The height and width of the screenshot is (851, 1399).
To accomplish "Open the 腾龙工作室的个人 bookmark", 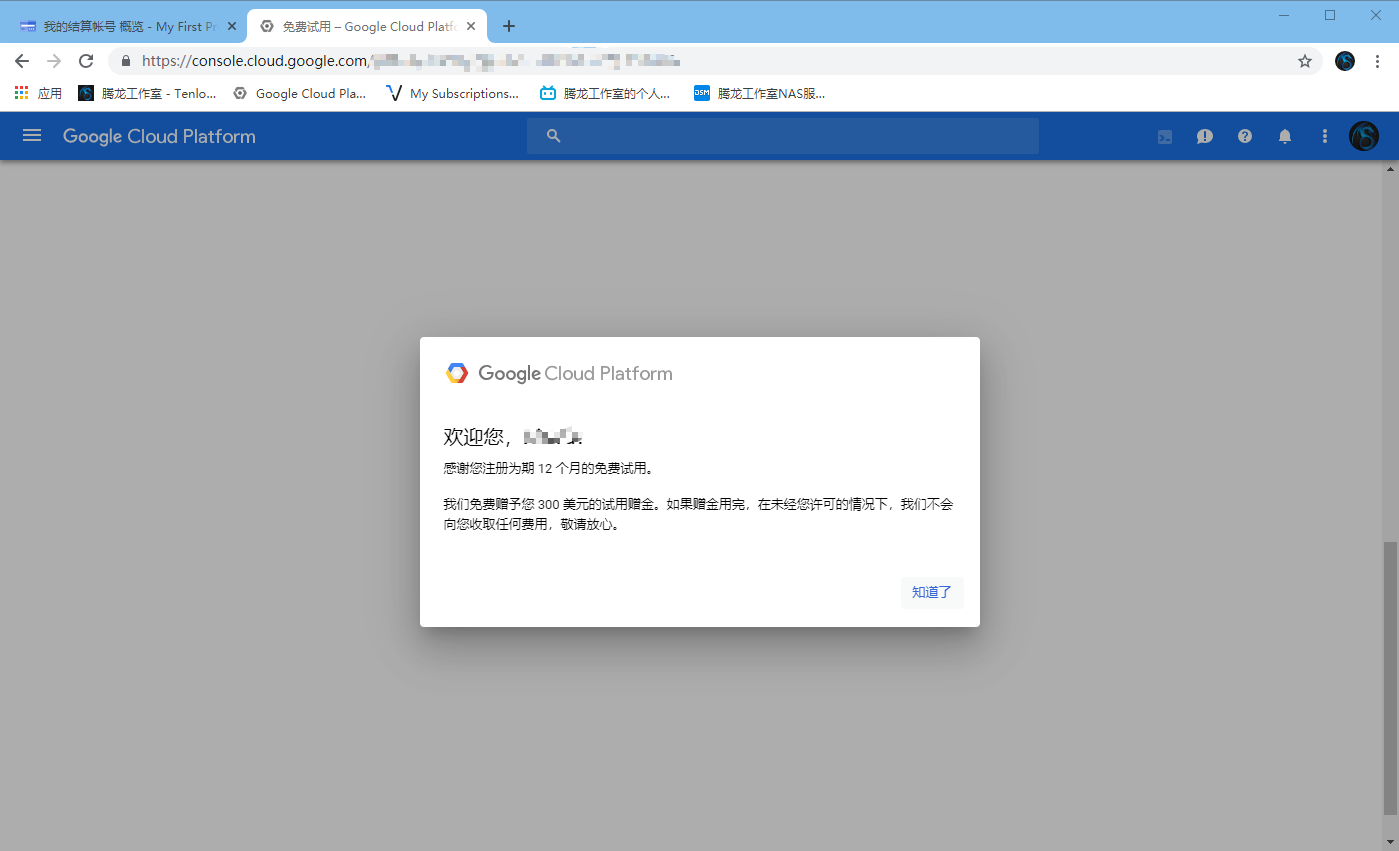I will [x=605, y=93].
